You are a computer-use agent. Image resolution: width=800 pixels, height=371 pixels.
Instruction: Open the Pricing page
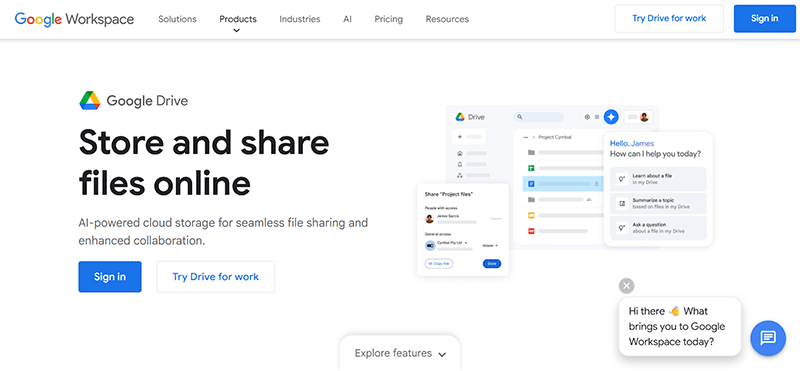click(388, 19)
